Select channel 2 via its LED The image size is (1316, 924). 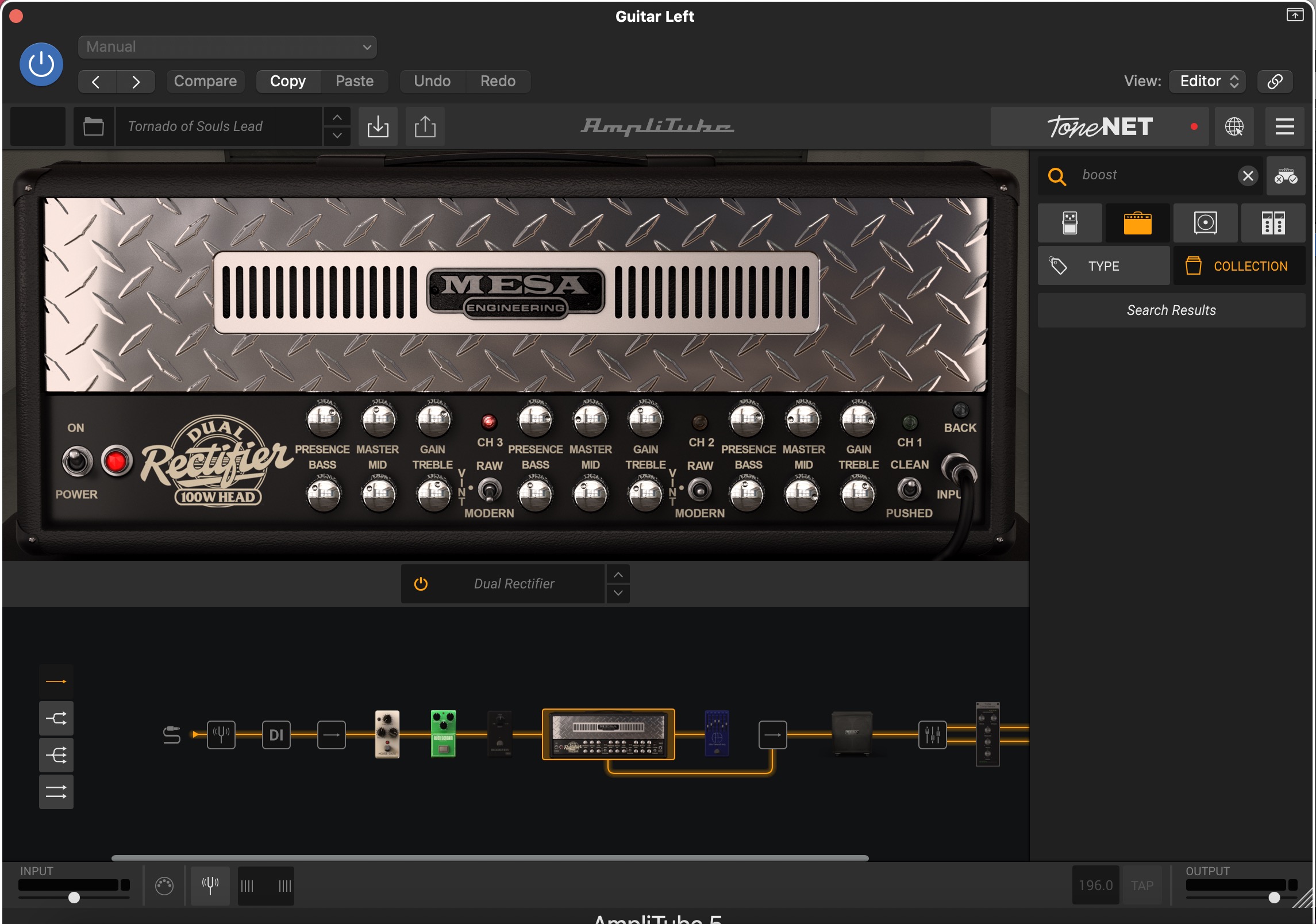click(699, 423)
